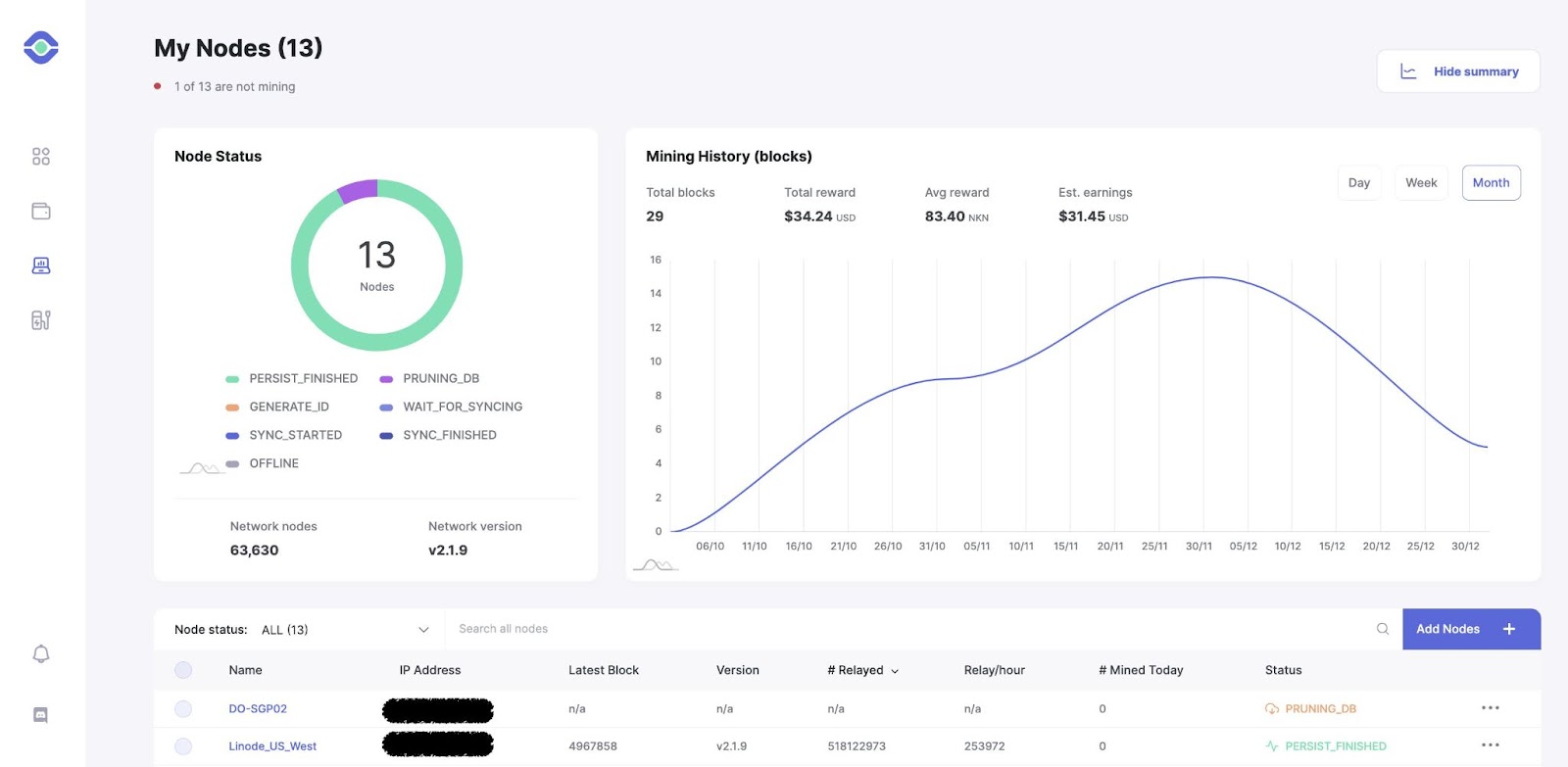Switch mining history to Day view
1568x767 pixels.
point(1359,183)
